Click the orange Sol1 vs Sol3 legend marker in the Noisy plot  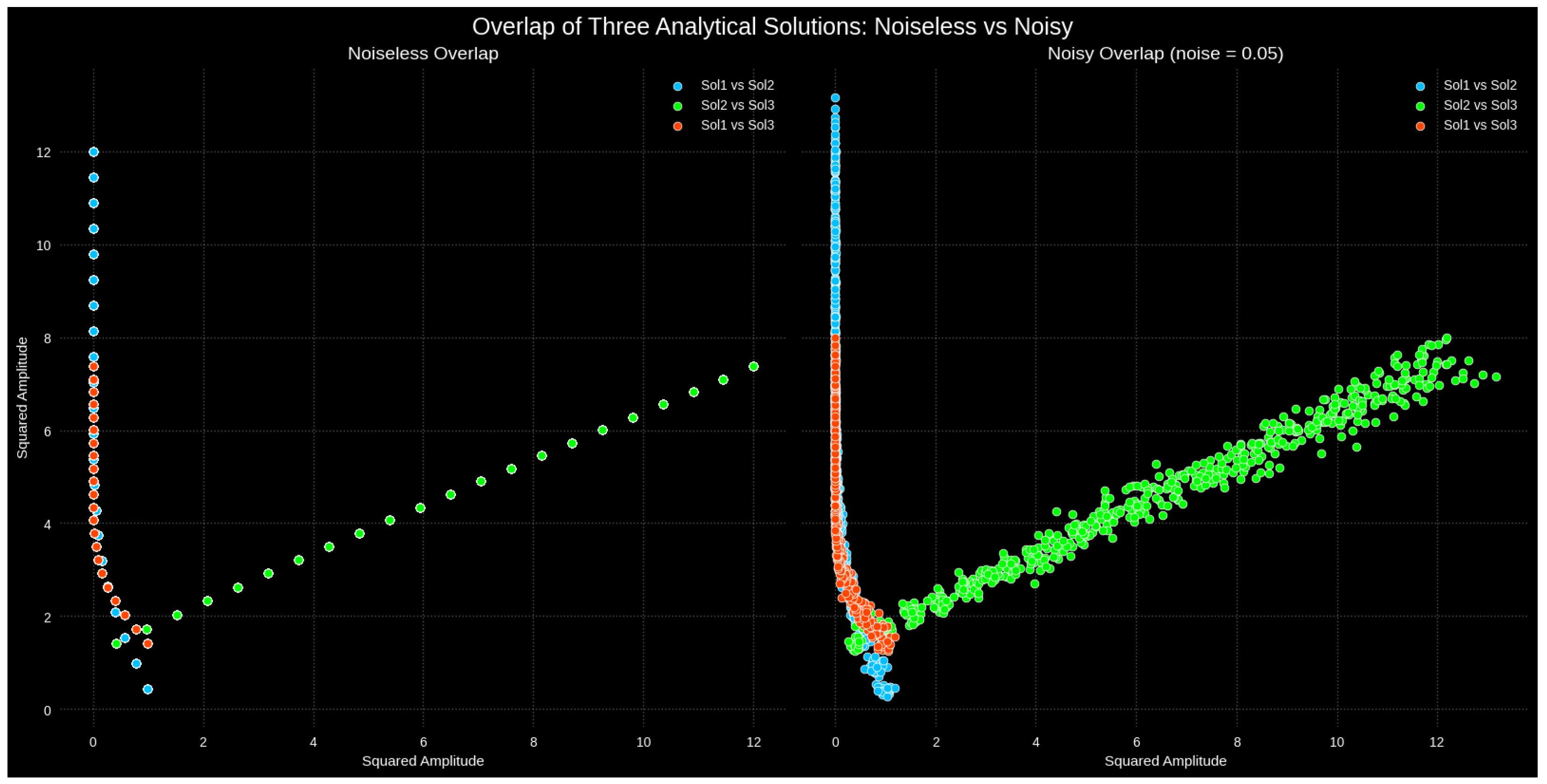[x=1420, y=126]
